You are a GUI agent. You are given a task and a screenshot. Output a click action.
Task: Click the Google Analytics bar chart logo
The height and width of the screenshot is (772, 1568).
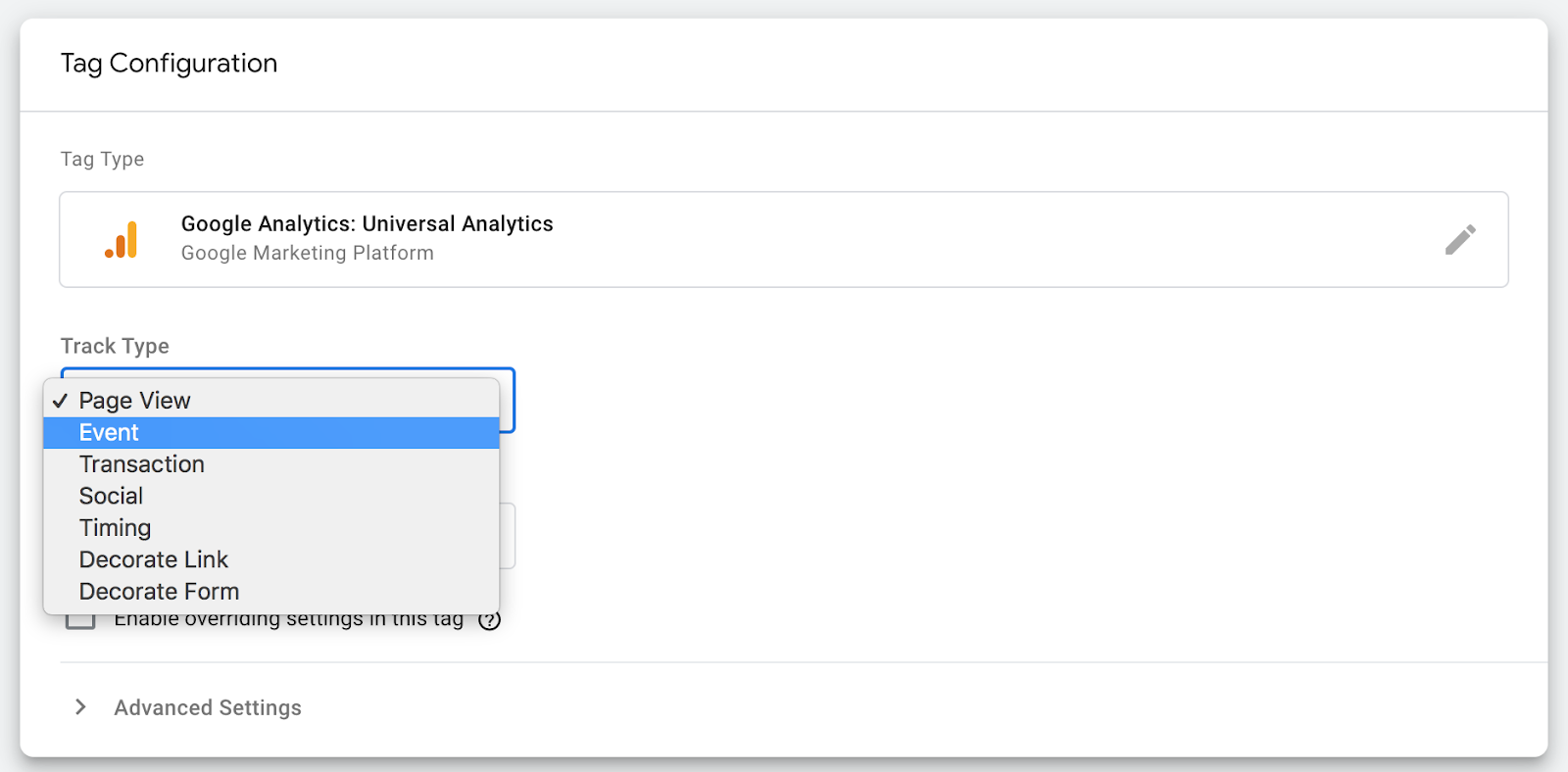[122, 240]
